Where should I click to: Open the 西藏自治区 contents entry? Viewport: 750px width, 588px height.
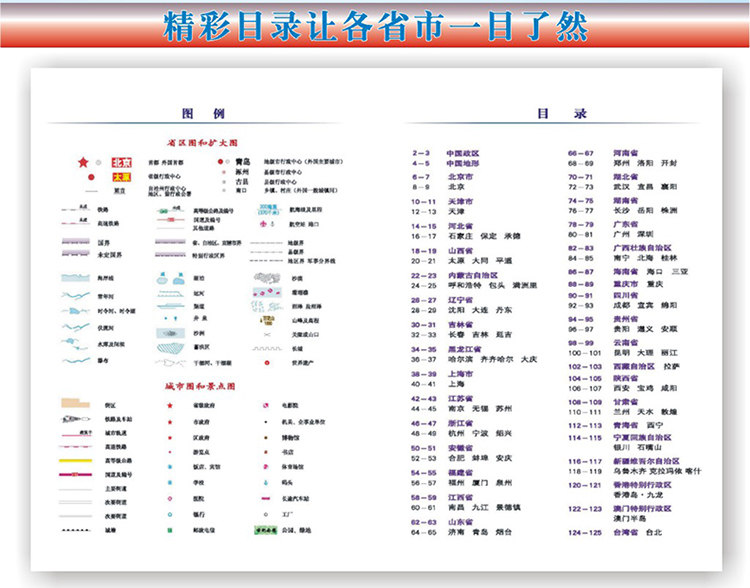point(634,366)
